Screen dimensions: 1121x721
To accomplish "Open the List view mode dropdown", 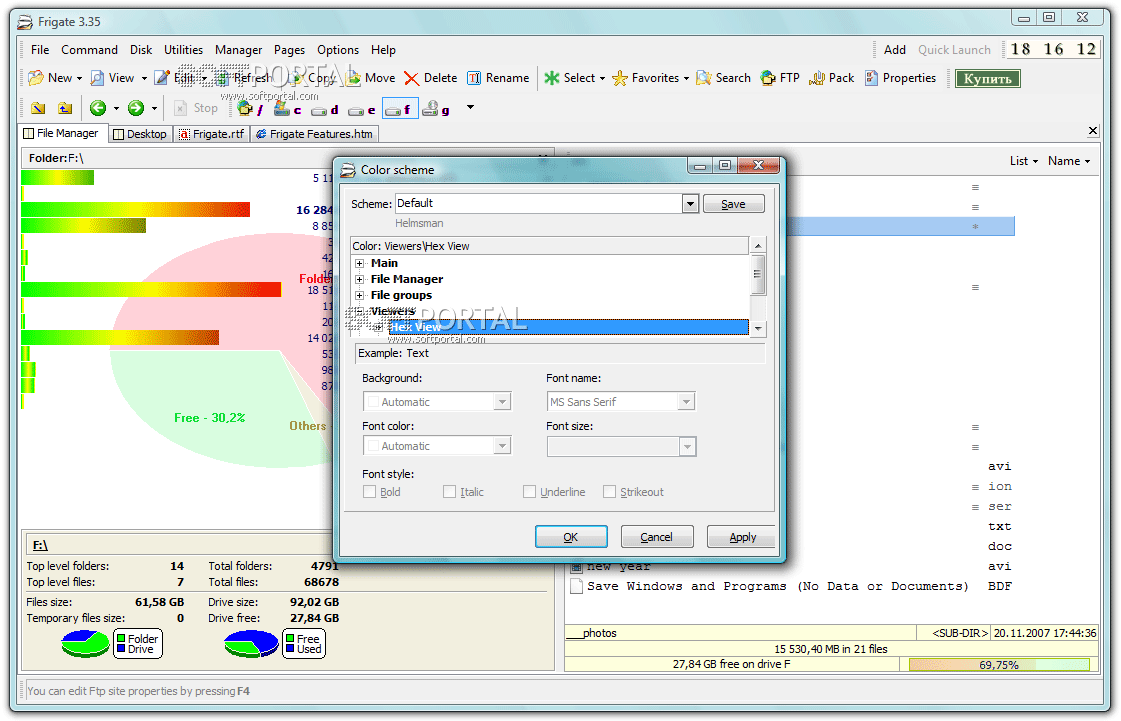I will (x=1023, y=162).
